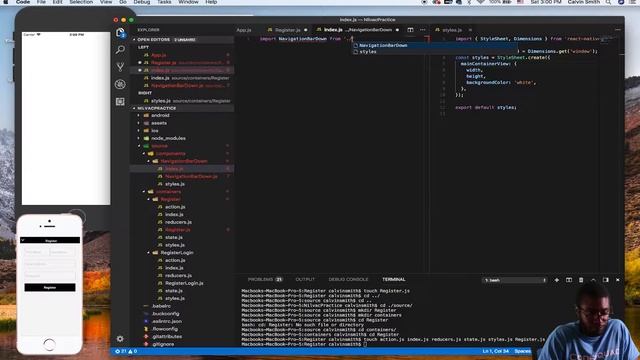Open the .gitattributes file

pyautogui.click(x=167, y=336)
